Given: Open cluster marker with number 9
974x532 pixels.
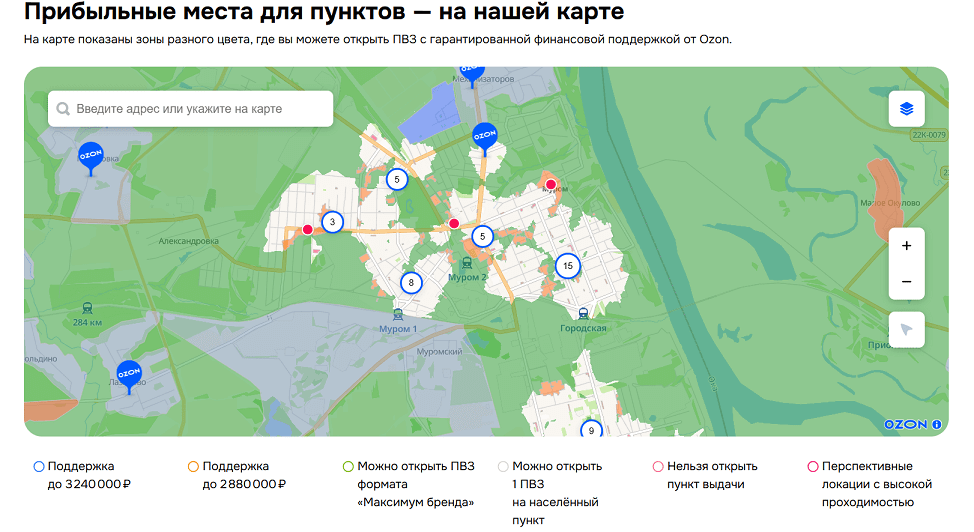Looking at the screenshot, I should (591, 429).
